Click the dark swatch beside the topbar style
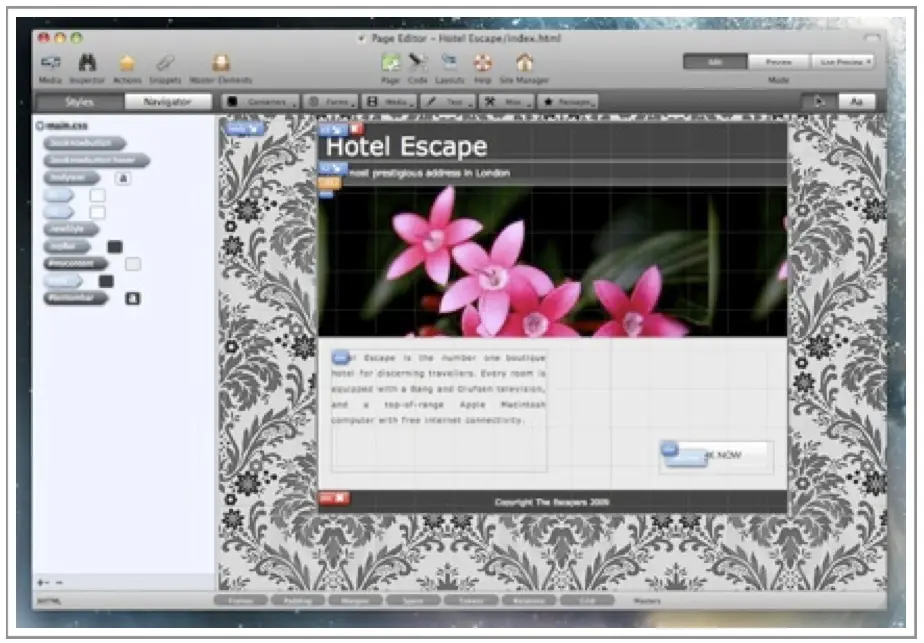The image size is (924, 643). 115,246
